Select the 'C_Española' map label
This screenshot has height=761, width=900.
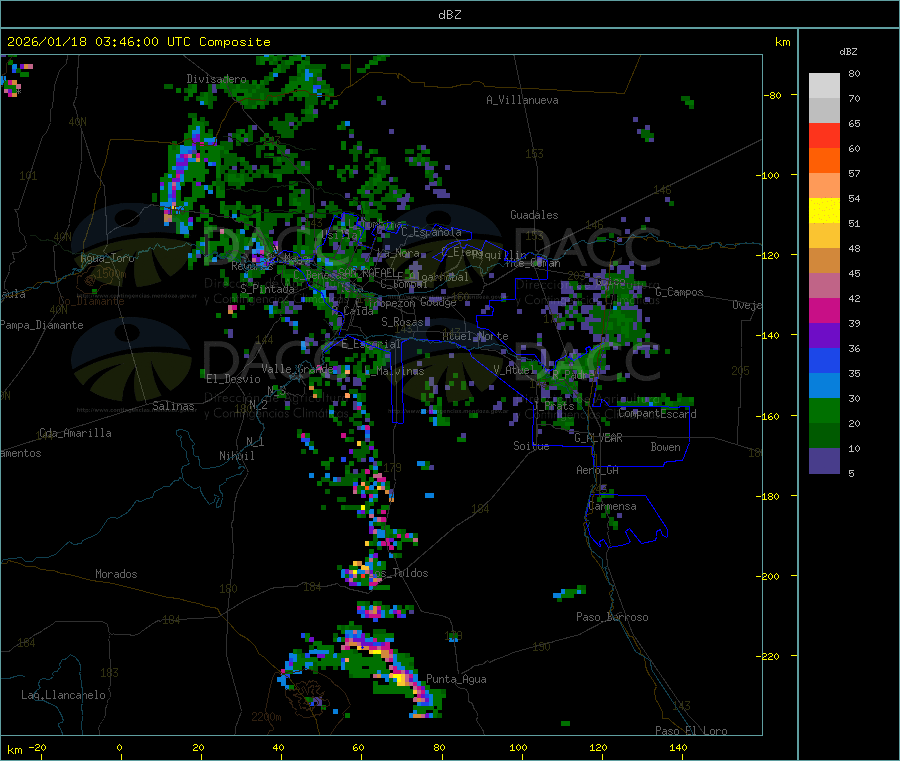coord(431,232)
